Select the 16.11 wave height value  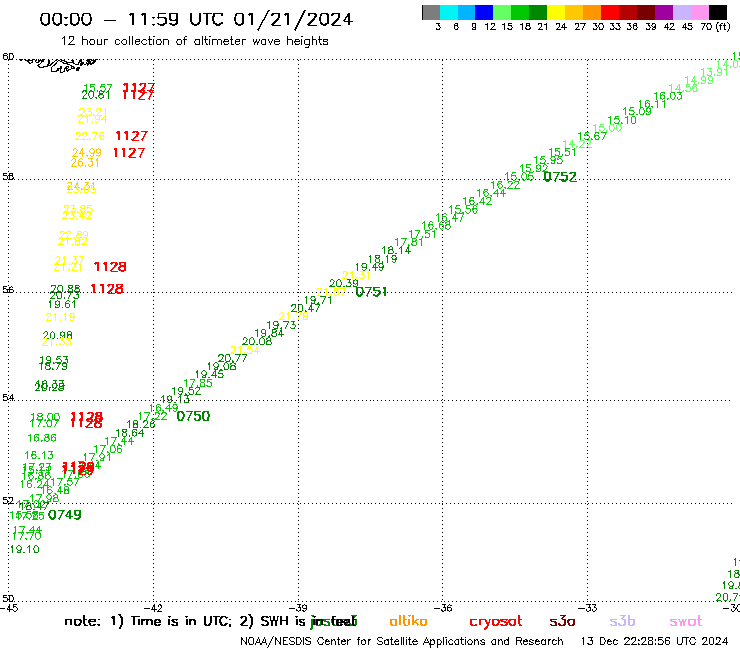[x=652, y=104]
